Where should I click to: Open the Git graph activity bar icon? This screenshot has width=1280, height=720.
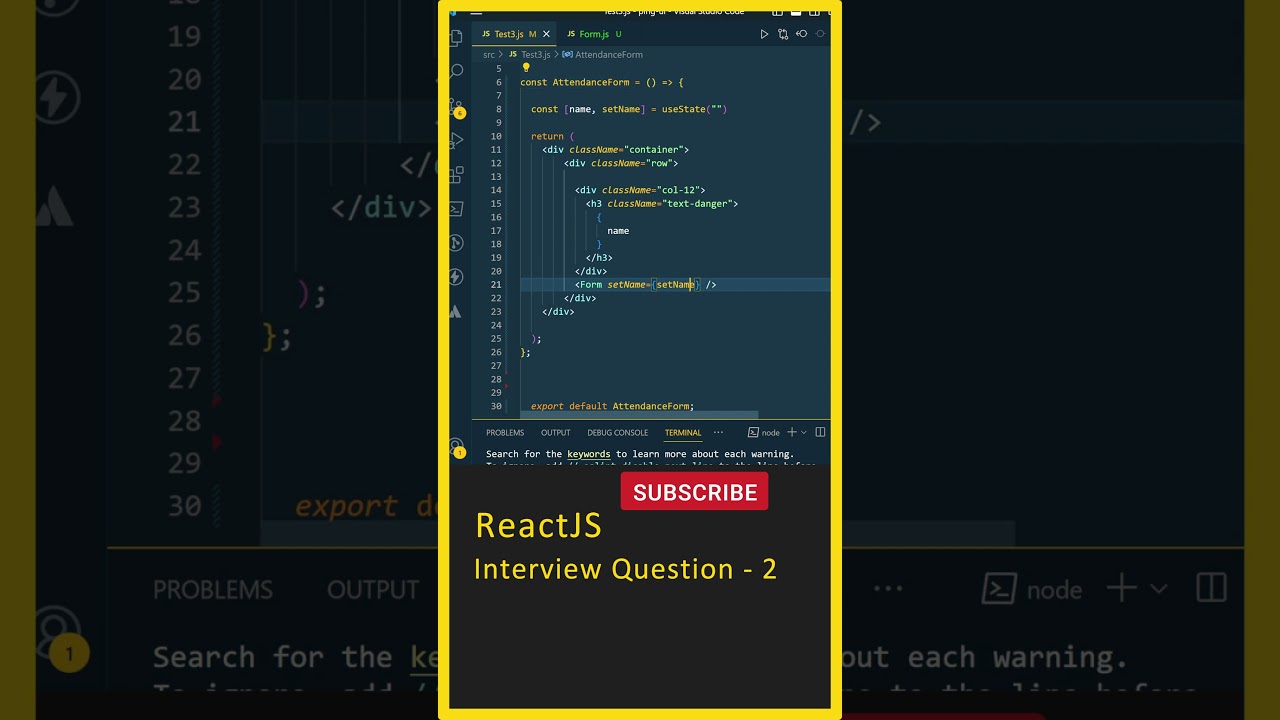(456, 242)
